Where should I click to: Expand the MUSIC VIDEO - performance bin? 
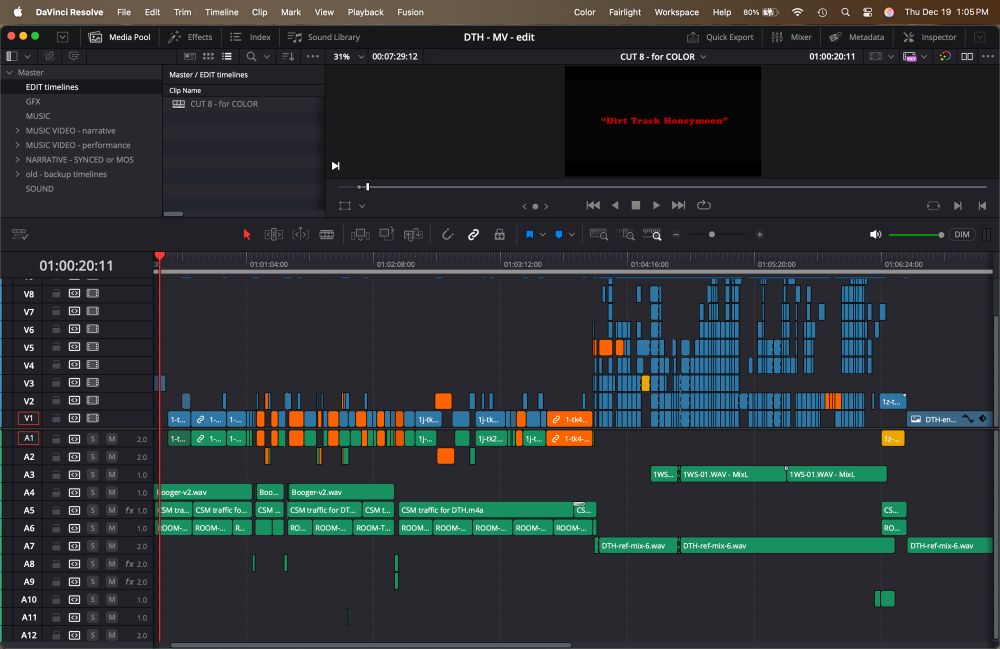pyautogui.click(x=17, y=145)
